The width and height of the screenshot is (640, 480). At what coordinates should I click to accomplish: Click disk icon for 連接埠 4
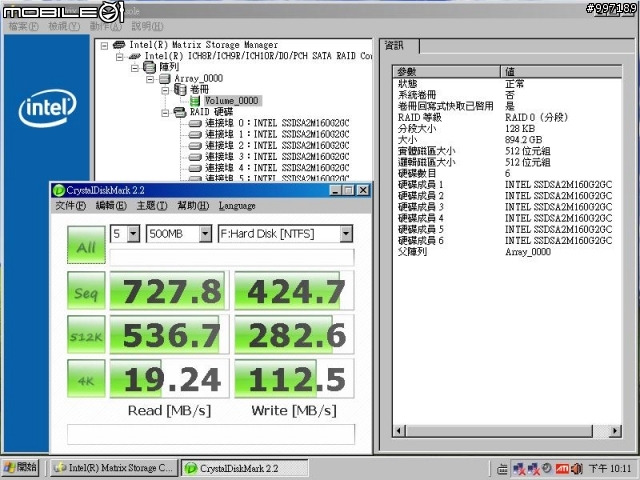pyautogui.click(x=195, y=168)
